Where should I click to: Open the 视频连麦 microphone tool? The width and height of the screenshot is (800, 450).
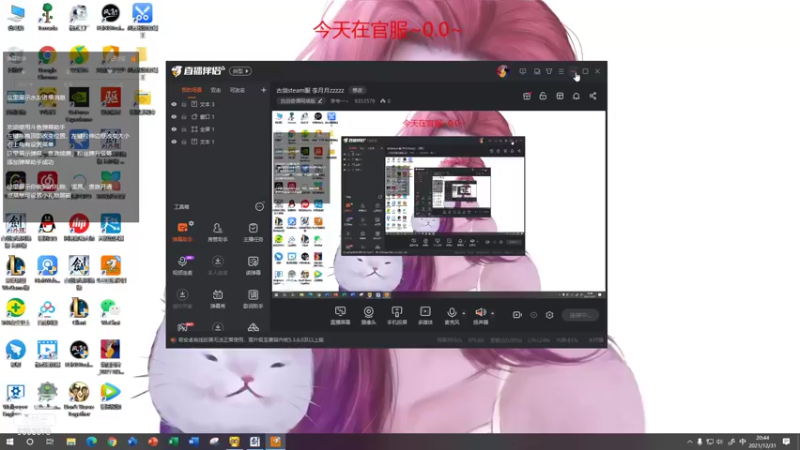183,265
